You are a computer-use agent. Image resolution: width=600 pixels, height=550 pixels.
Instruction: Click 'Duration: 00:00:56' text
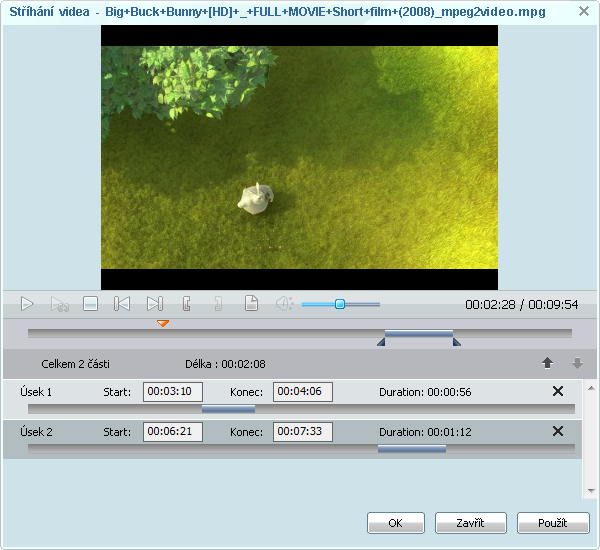click(425, 392)
